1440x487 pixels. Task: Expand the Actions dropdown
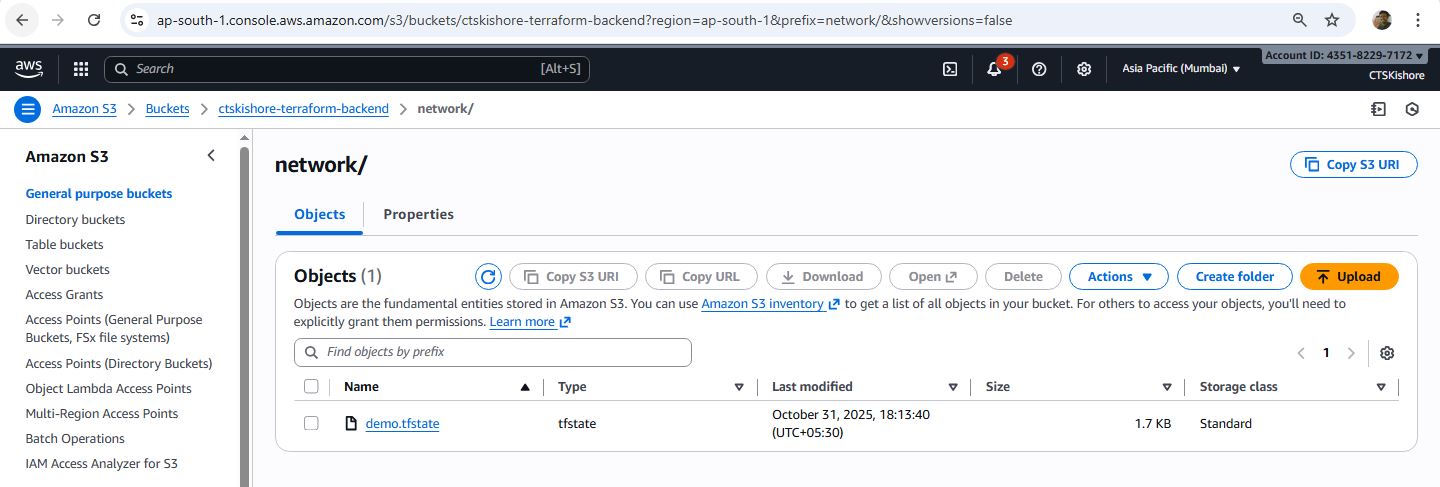1120,277
